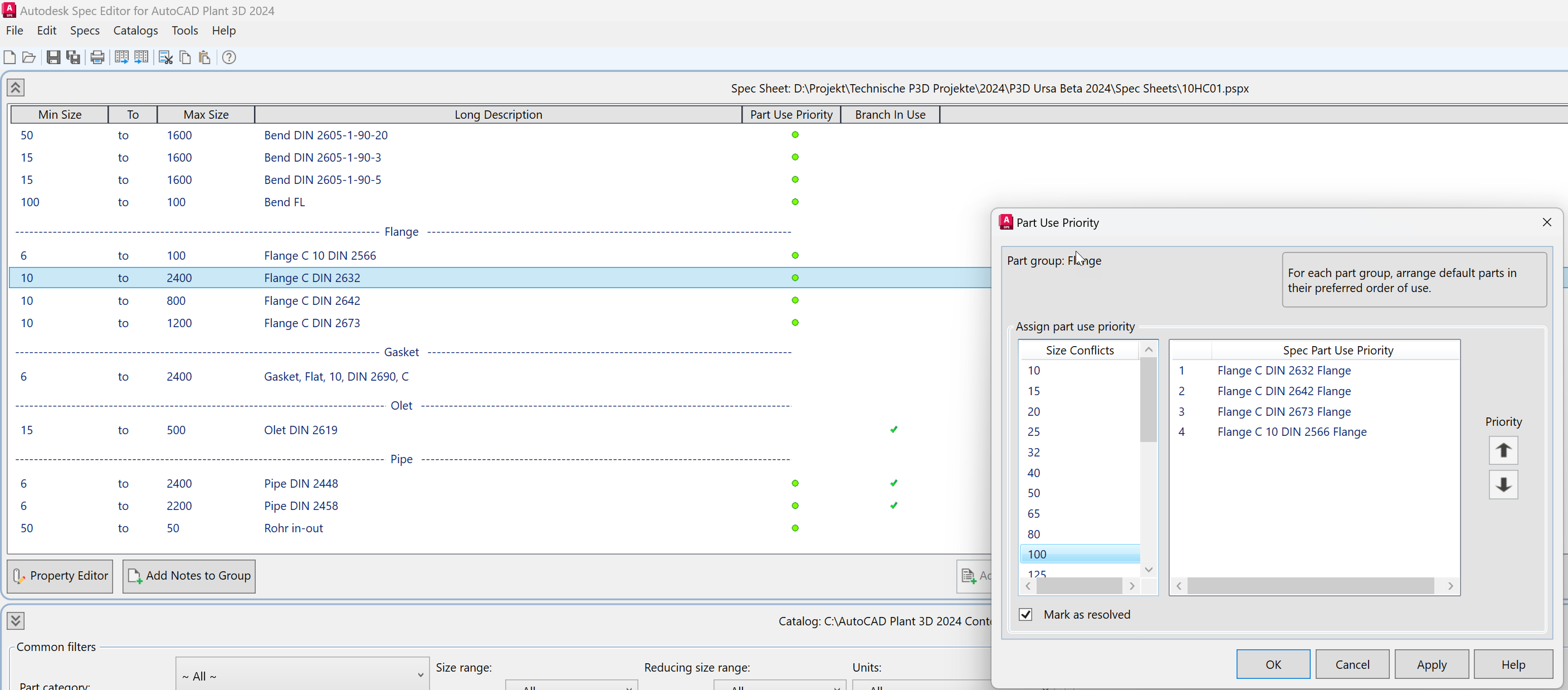
Task: Save the current spec
Action: (x=53, y=57)
